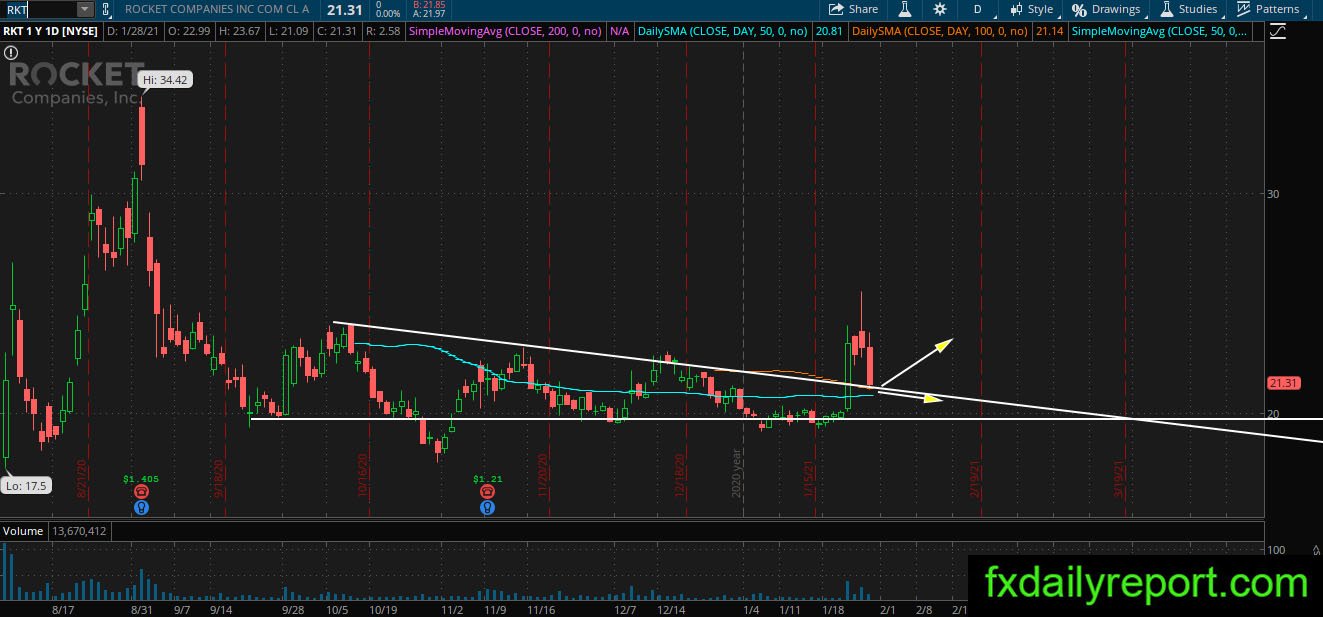Click the 21.14 DailySMA value
This screenshot has height=617, width=1323.
1049,31
